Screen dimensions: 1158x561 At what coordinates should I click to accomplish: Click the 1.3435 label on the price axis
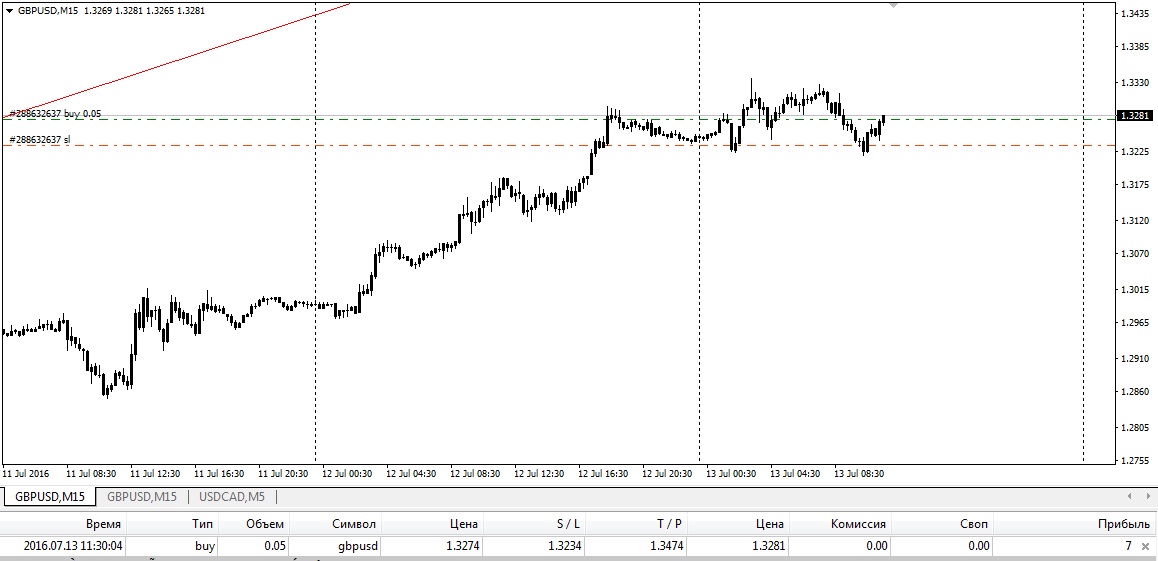[x=1137, y=13]
